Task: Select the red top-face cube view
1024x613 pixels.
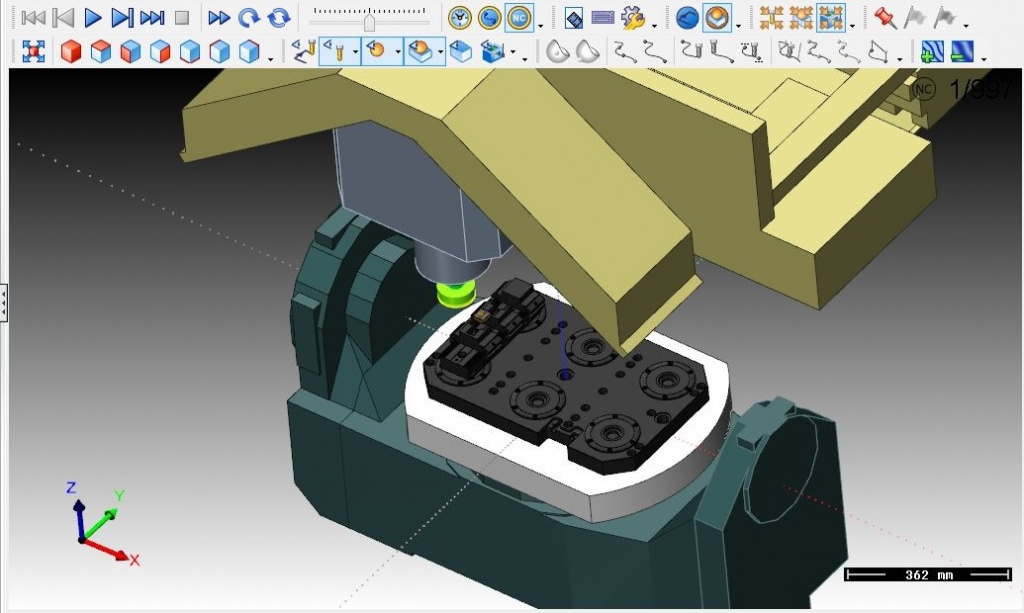Action: point(101,52)
